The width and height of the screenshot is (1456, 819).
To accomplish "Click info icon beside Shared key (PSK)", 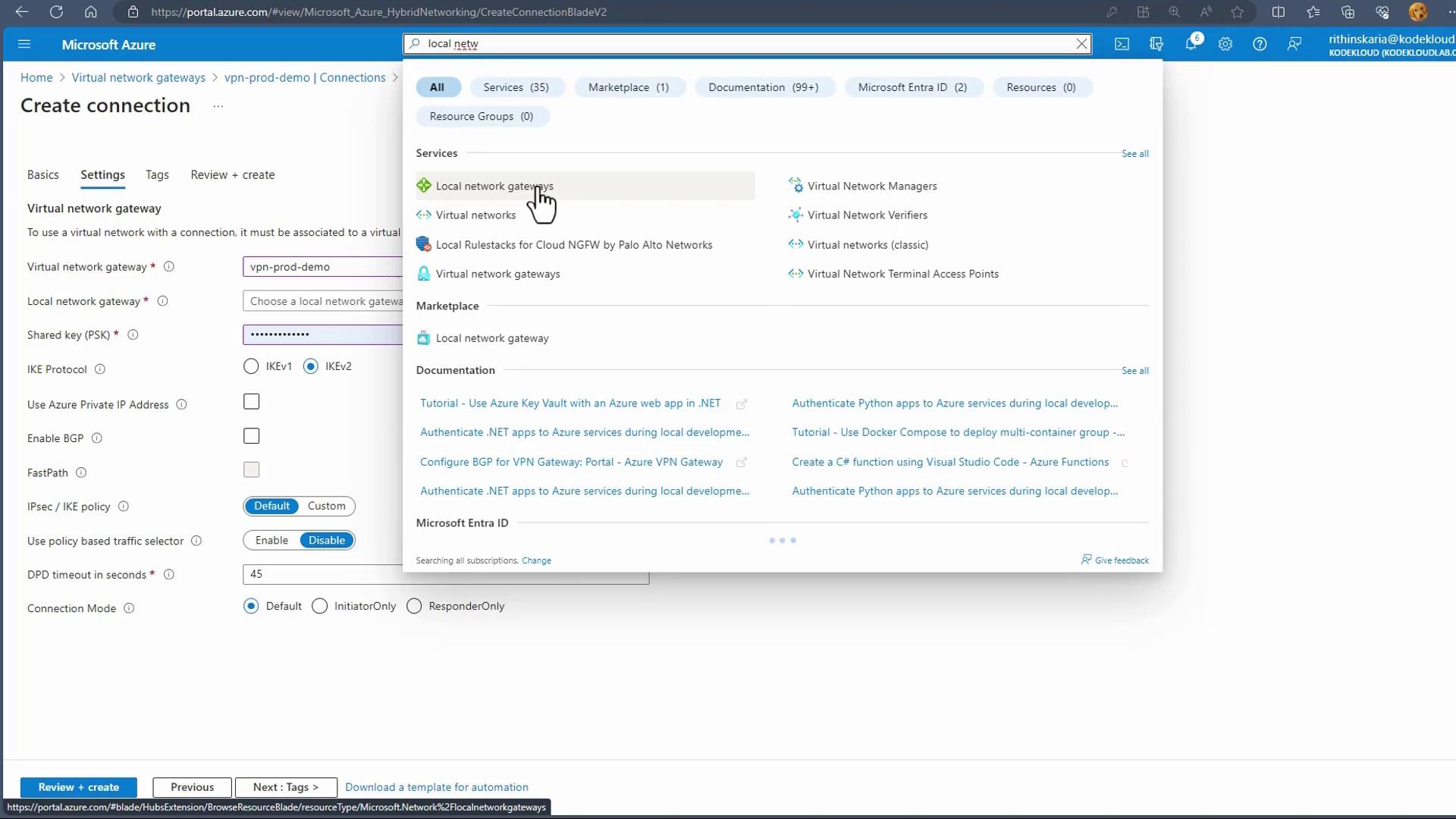I will tap(133, 334).
